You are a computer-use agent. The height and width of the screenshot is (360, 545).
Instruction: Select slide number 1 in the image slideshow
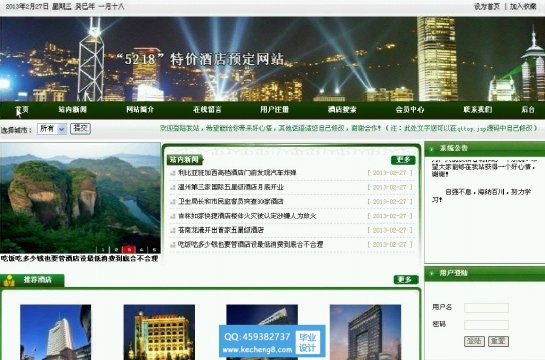point(103,249)
